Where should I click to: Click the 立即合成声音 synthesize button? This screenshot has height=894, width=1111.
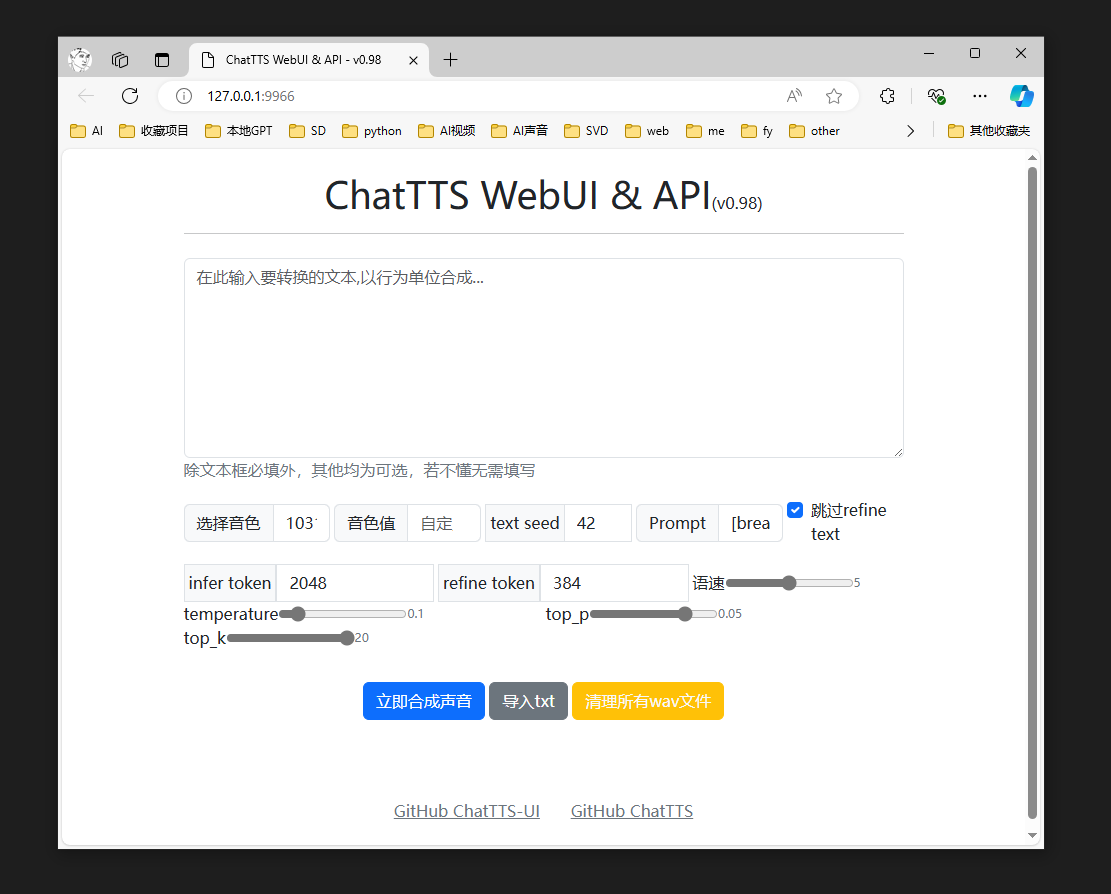click(424, 701)
